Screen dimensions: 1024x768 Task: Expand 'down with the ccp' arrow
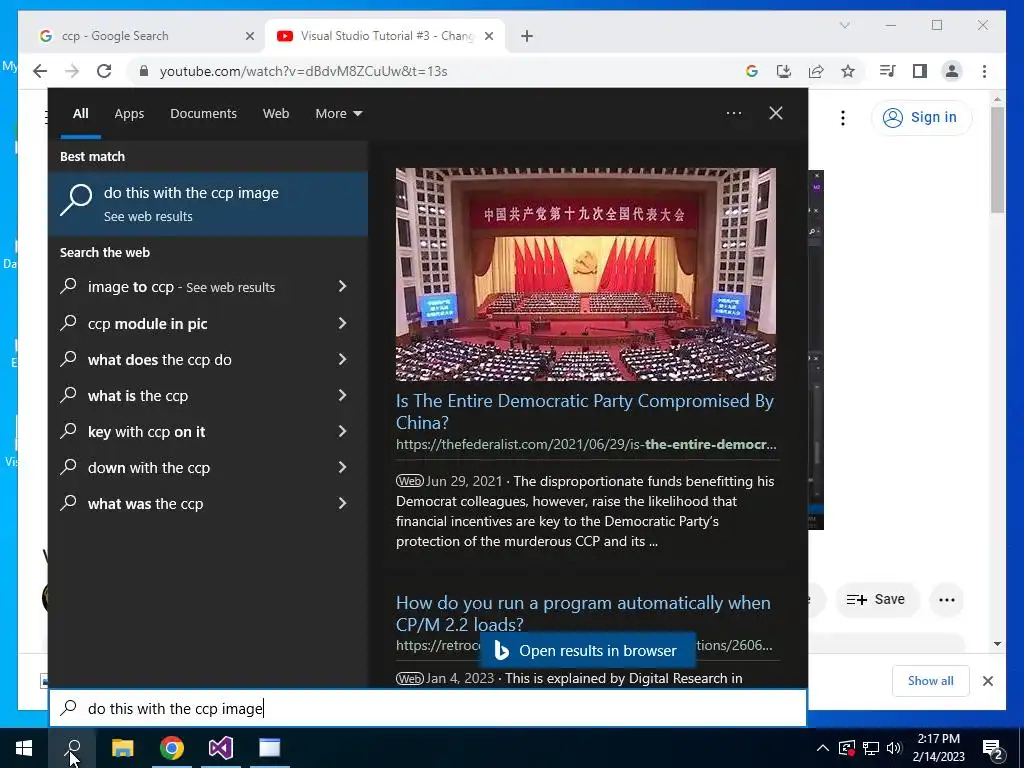point(342,467)
